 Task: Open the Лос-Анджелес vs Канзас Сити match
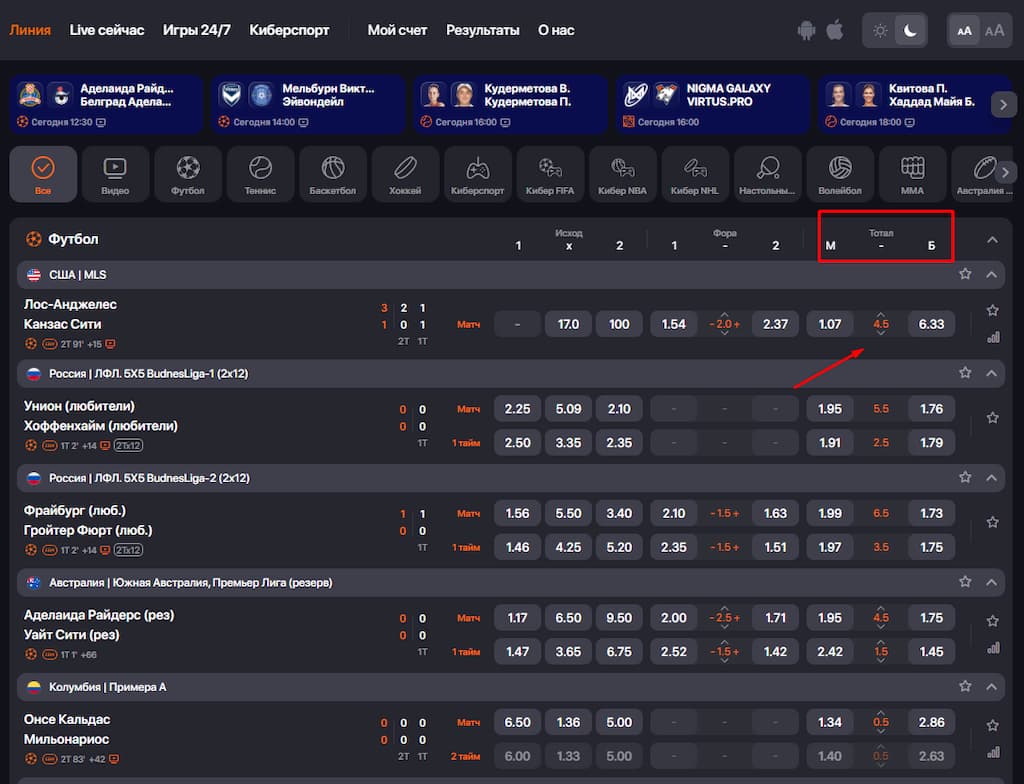coord(71,314)
